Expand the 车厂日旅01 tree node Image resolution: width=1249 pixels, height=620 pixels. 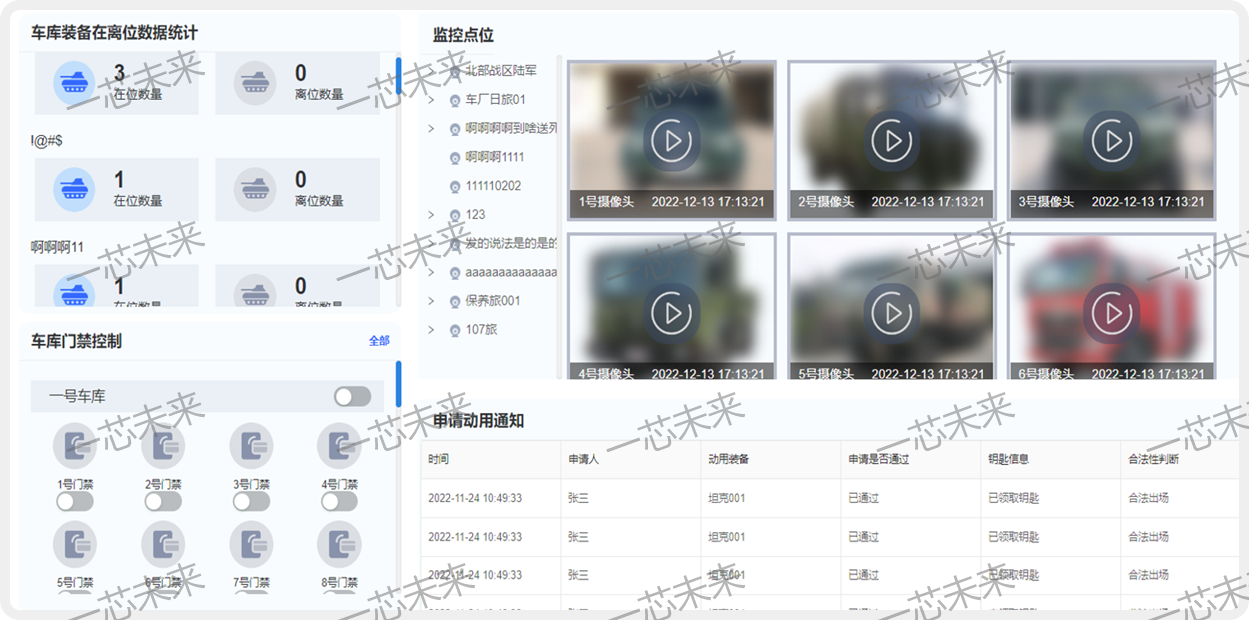coord(431,100)
